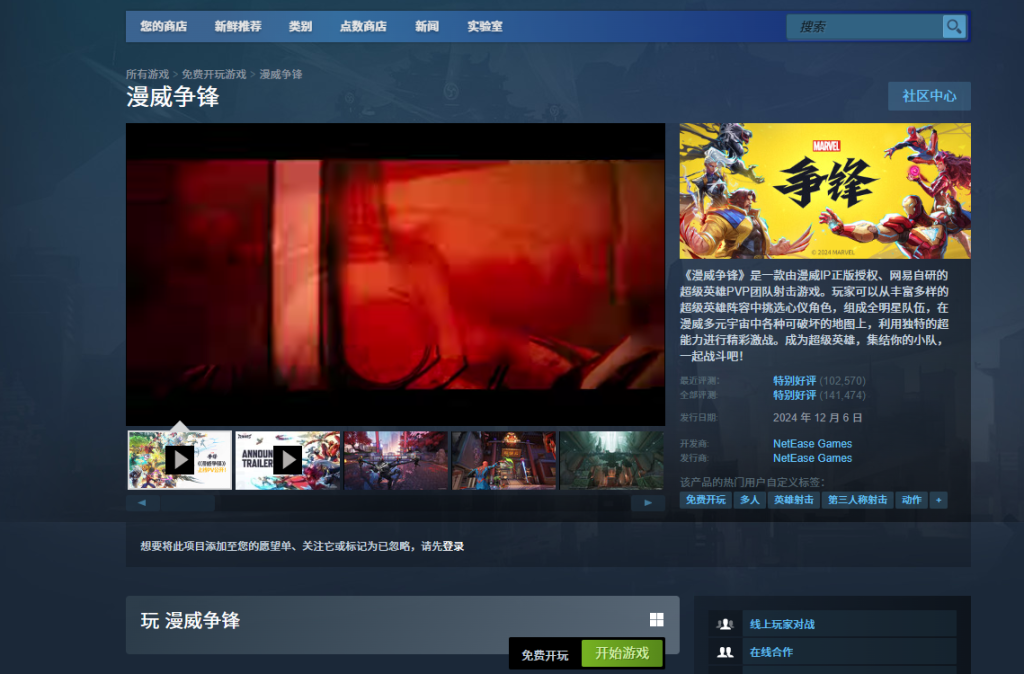
Task: Open the 类别 menu
Action: 300,27
